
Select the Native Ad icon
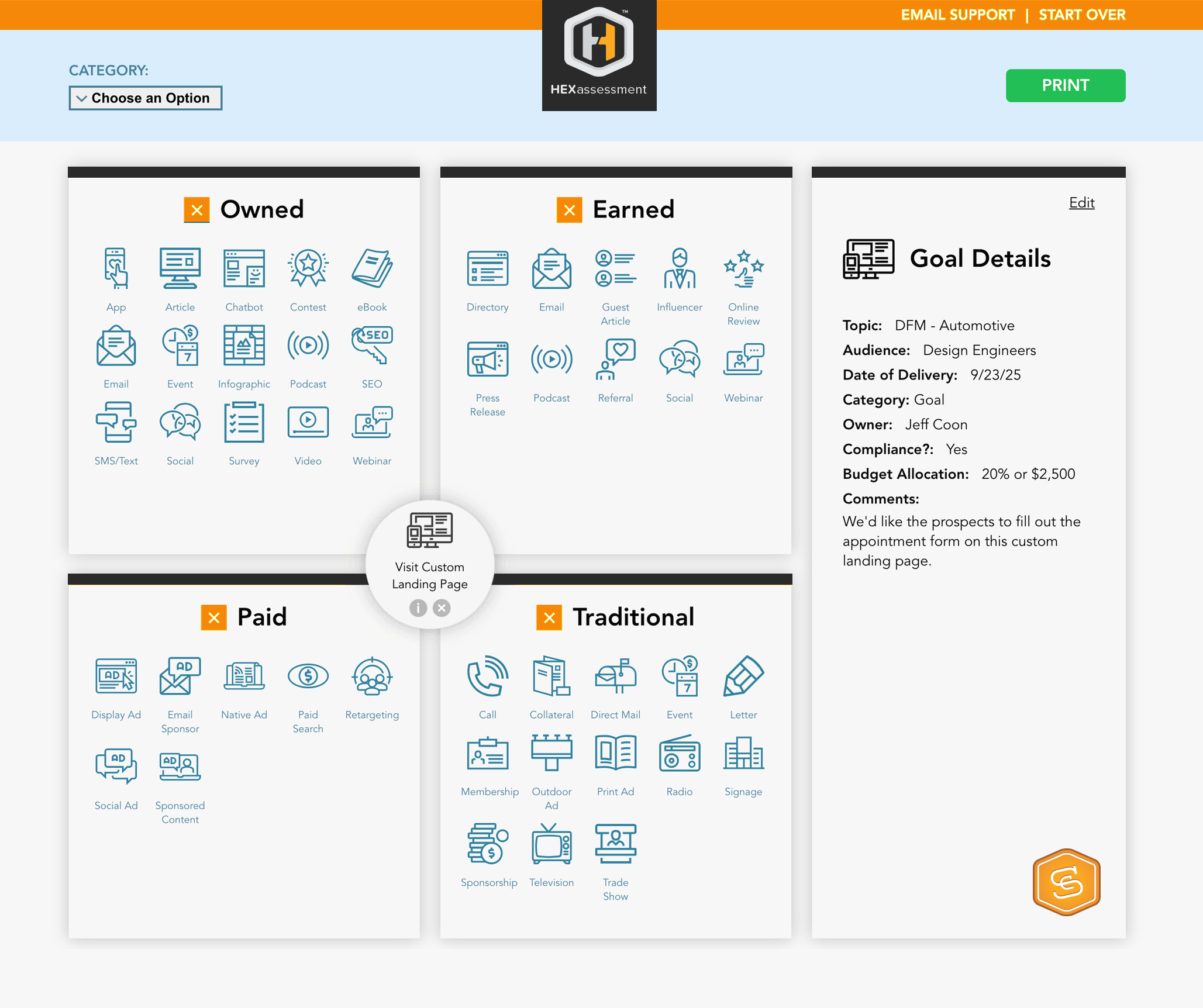point(244,676)
